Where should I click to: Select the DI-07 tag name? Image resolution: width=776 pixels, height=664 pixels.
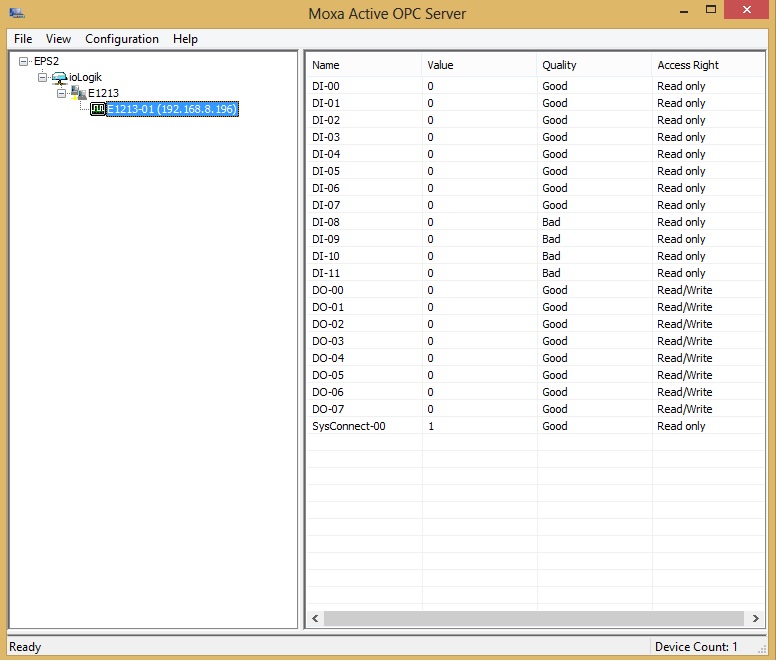point(326,205)
